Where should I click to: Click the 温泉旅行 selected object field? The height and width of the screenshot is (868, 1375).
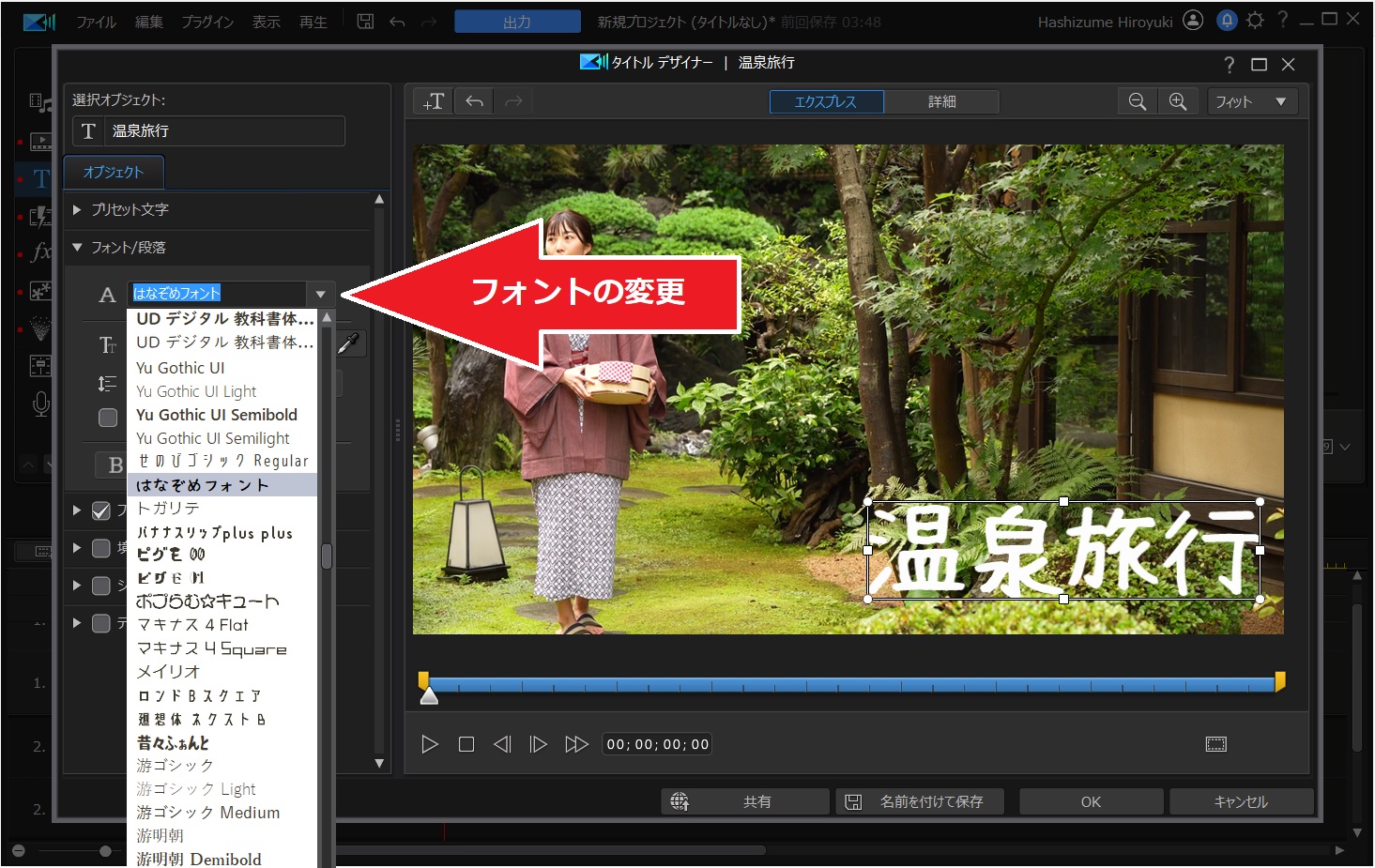click(208, 131)
